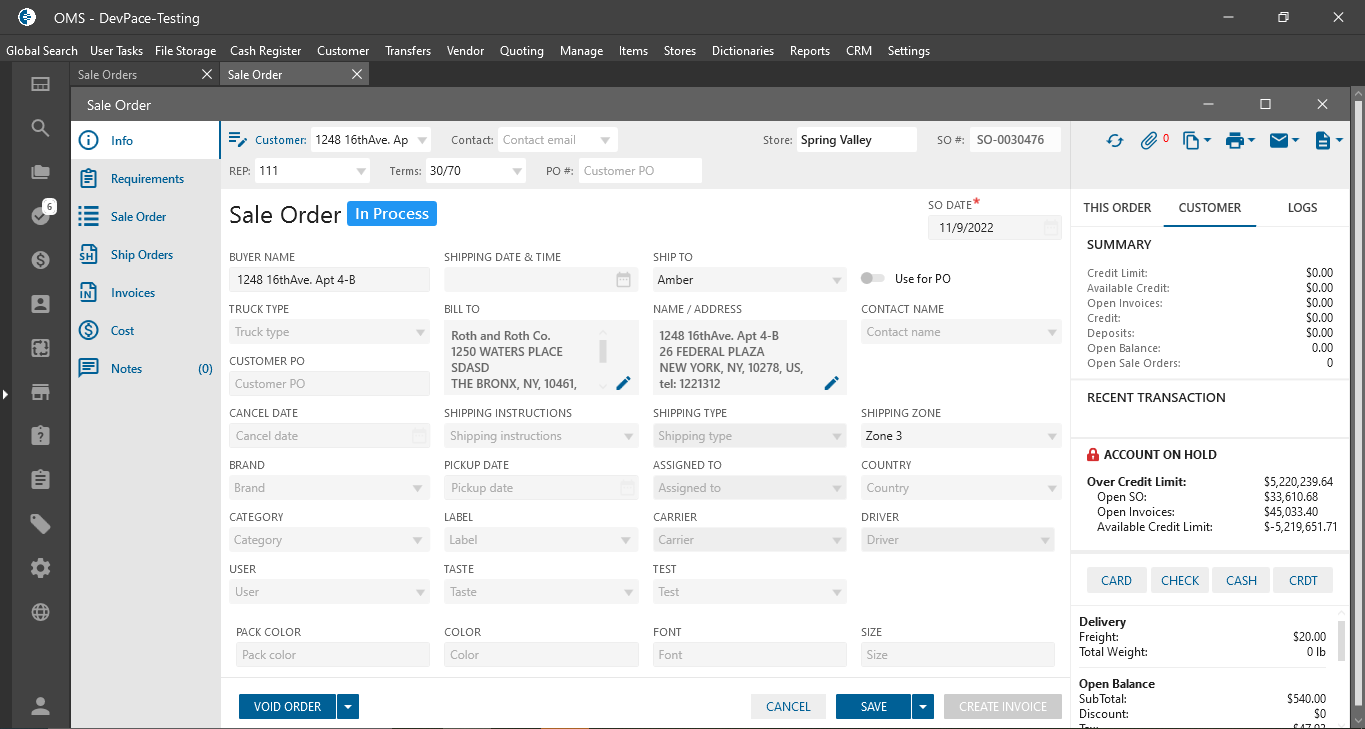Click the SAVE button
The height and width of the screenshot is (729, 1365).
(x=874, y=707)
